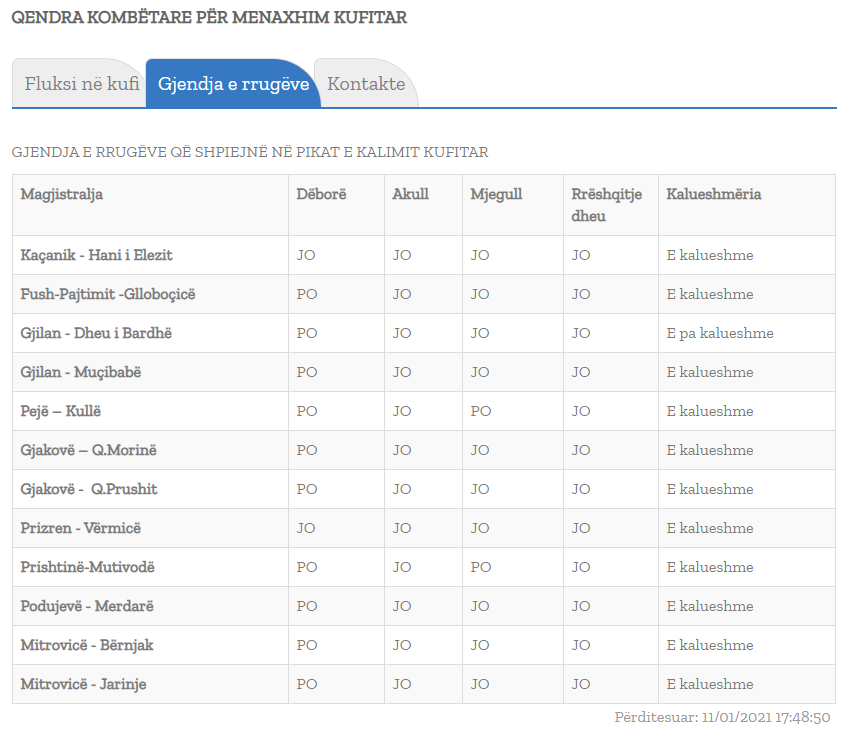
Task: Switch to the Fluksi në kufi tab
Action: (80, 84)
